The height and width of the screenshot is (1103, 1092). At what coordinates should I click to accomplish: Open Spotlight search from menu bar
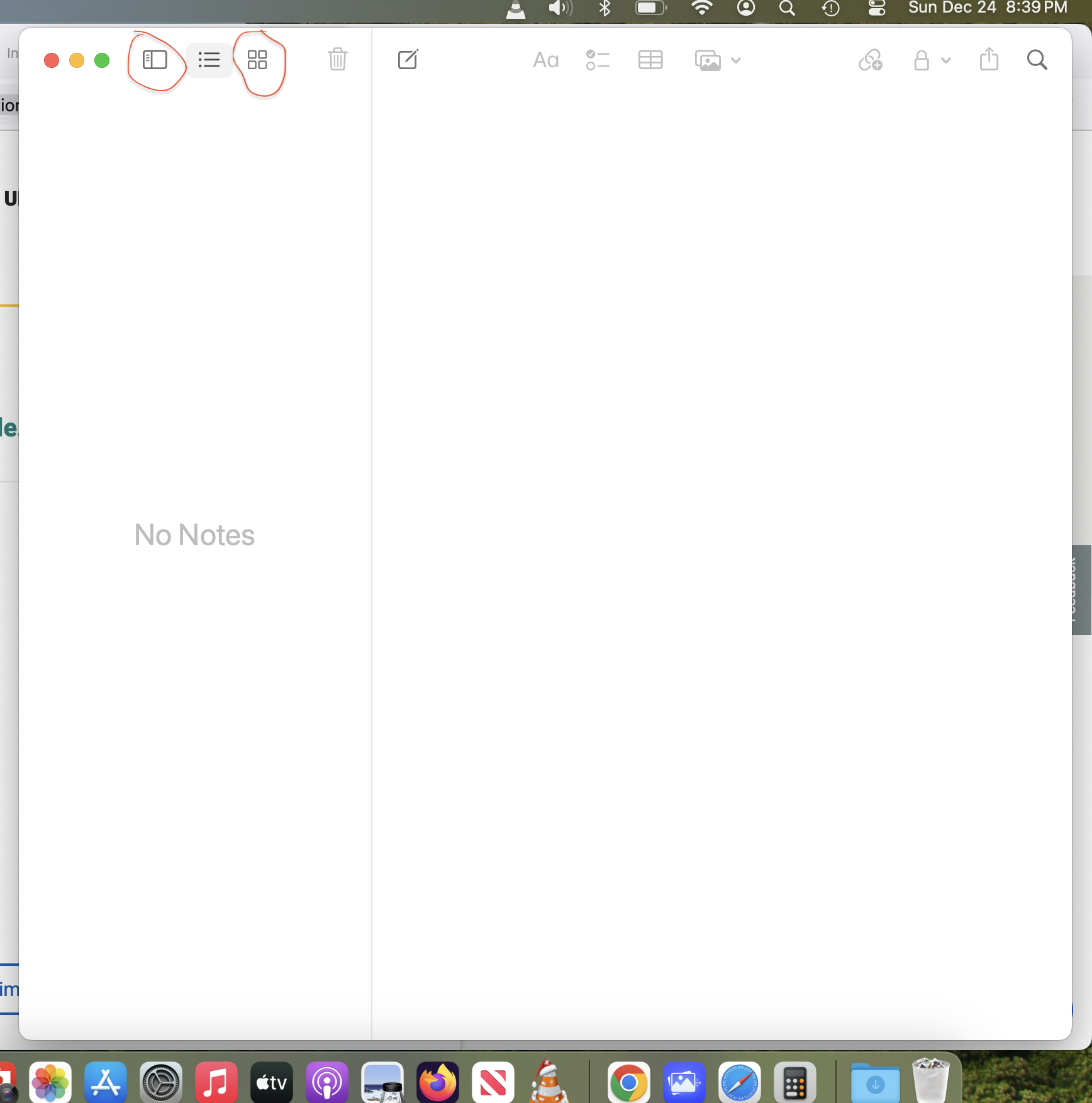786,9
